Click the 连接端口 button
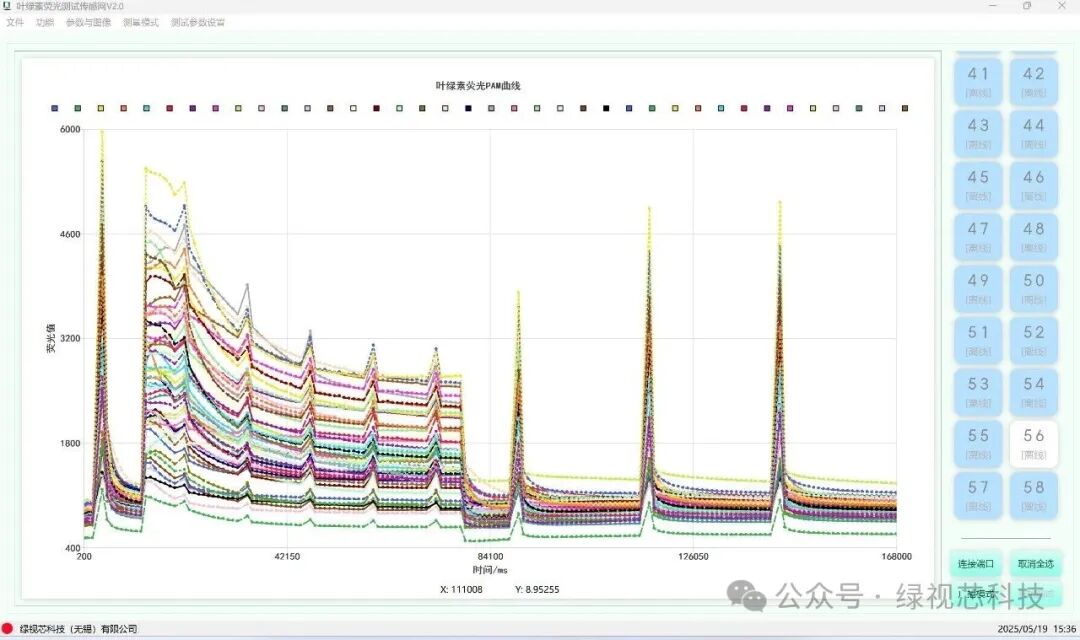Viewport: 1080px width, 640px height. tap(977, 564)
